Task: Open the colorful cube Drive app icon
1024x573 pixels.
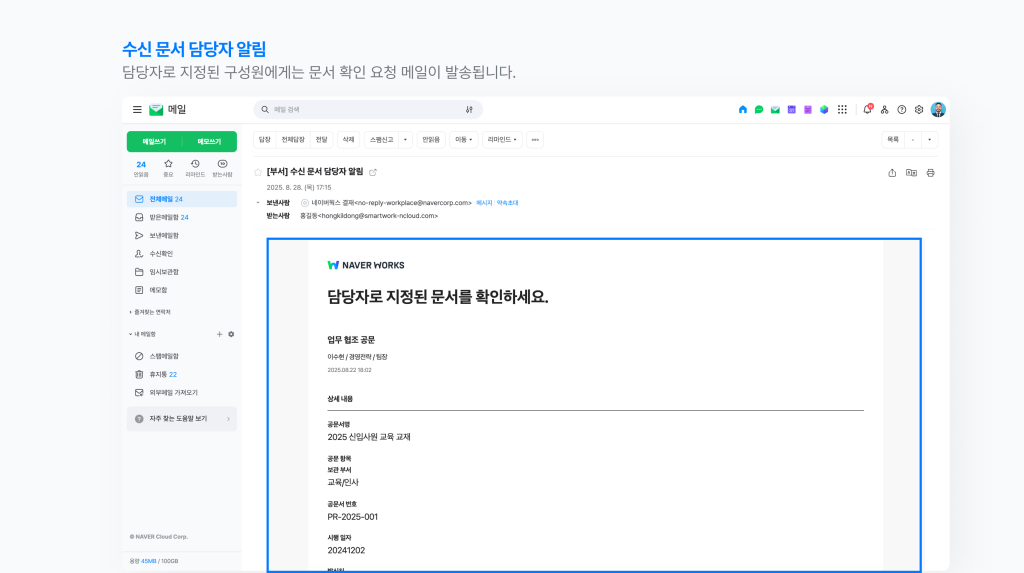Action: 824,110
